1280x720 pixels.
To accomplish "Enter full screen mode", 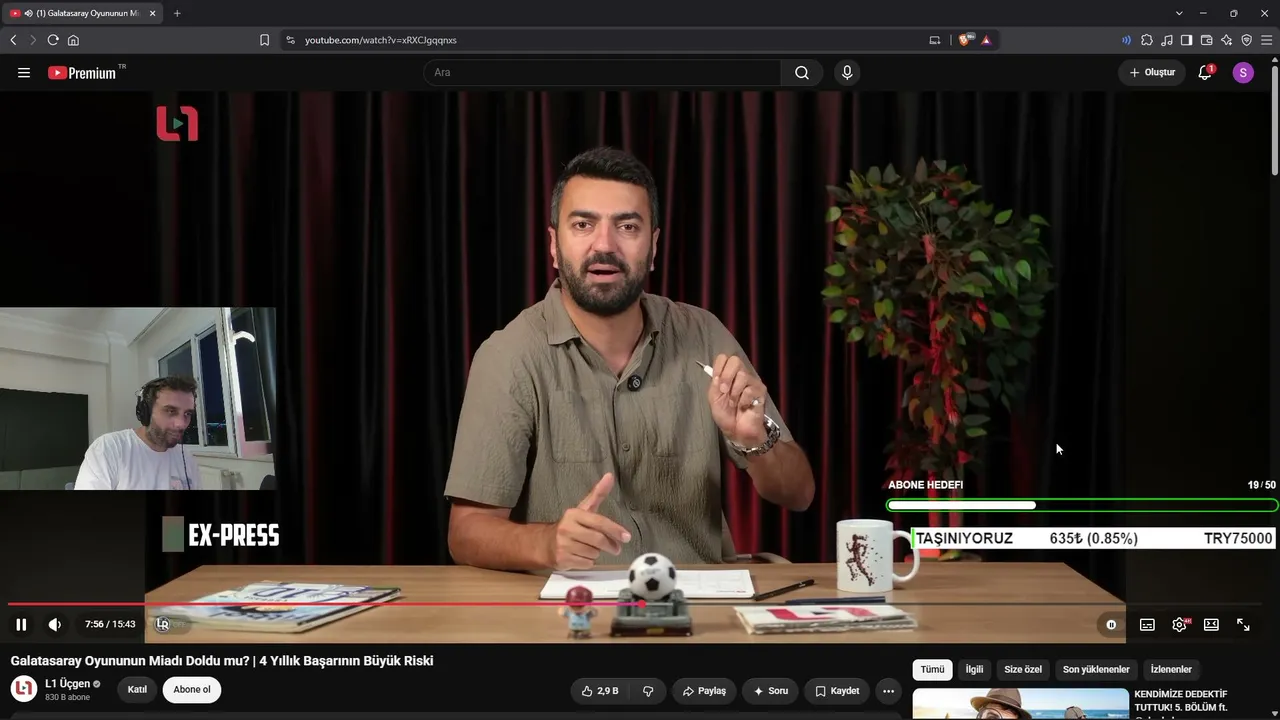I will click(x=1243, y=624).
